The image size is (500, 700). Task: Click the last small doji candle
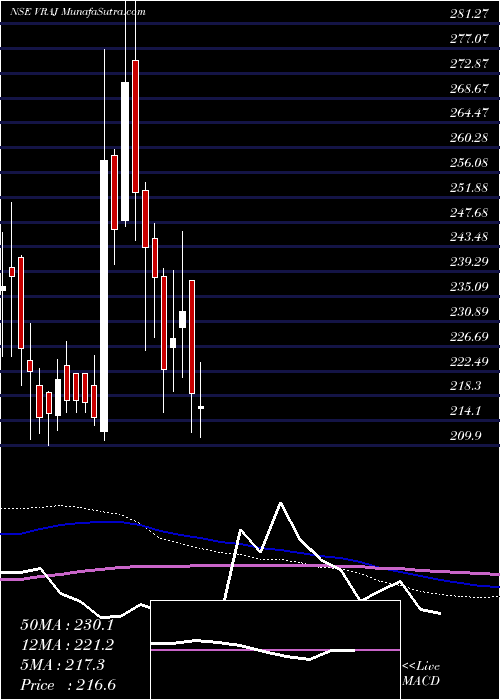click(201, 408)
